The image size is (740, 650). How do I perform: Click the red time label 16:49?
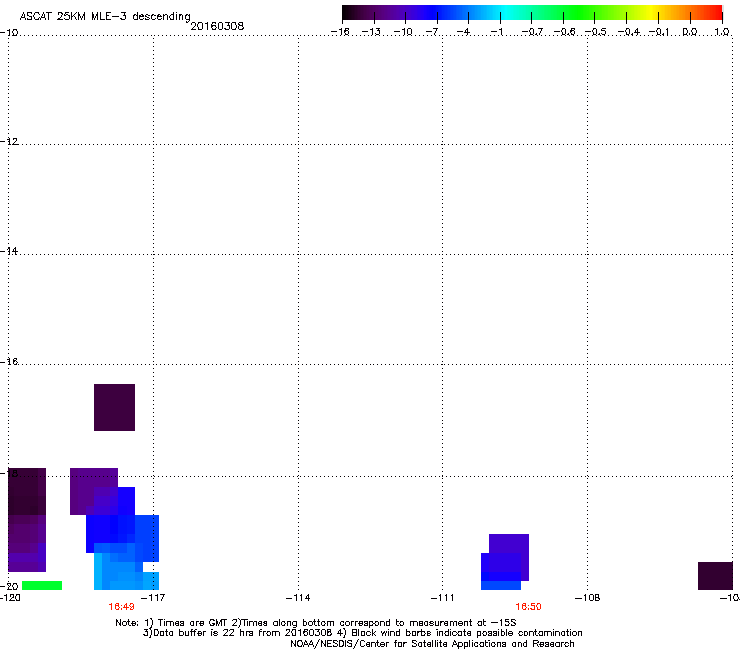point(121,607)
